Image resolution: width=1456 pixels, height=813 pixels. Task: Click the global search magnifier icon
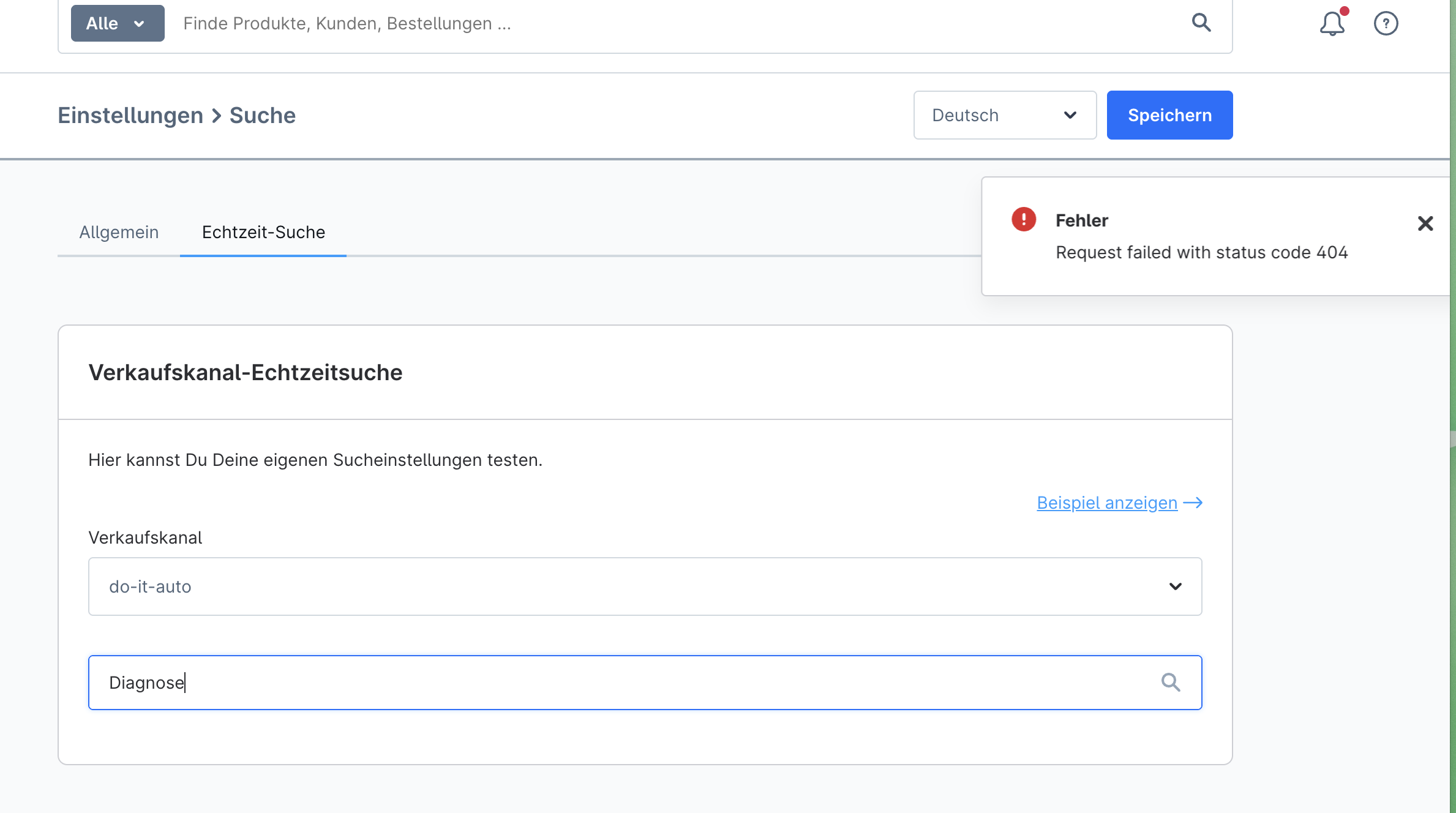click(1201, 23)
